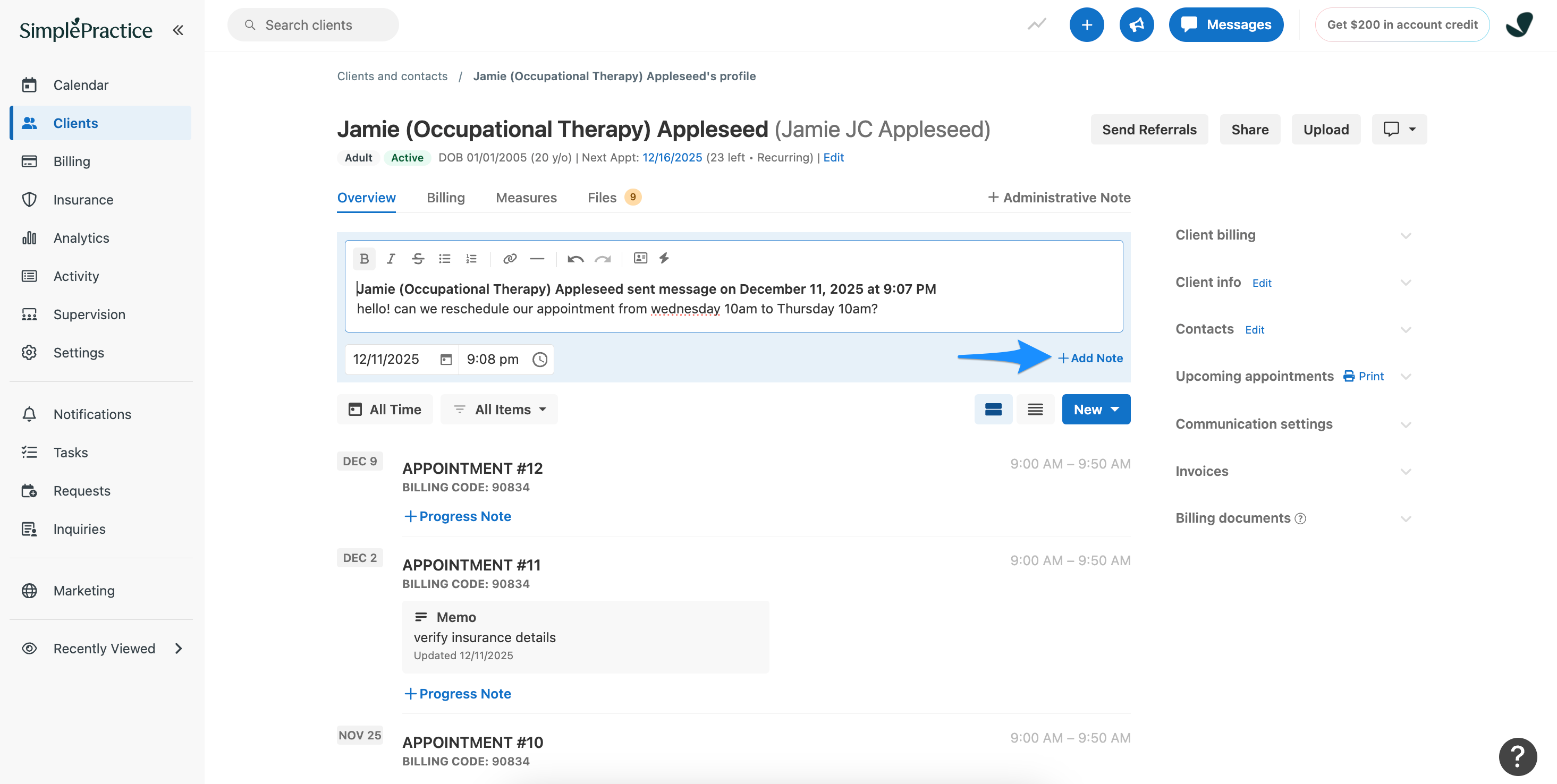Click the Search clients field
The height and width of the screenshot is (784, 1557).
click(312, 25)
